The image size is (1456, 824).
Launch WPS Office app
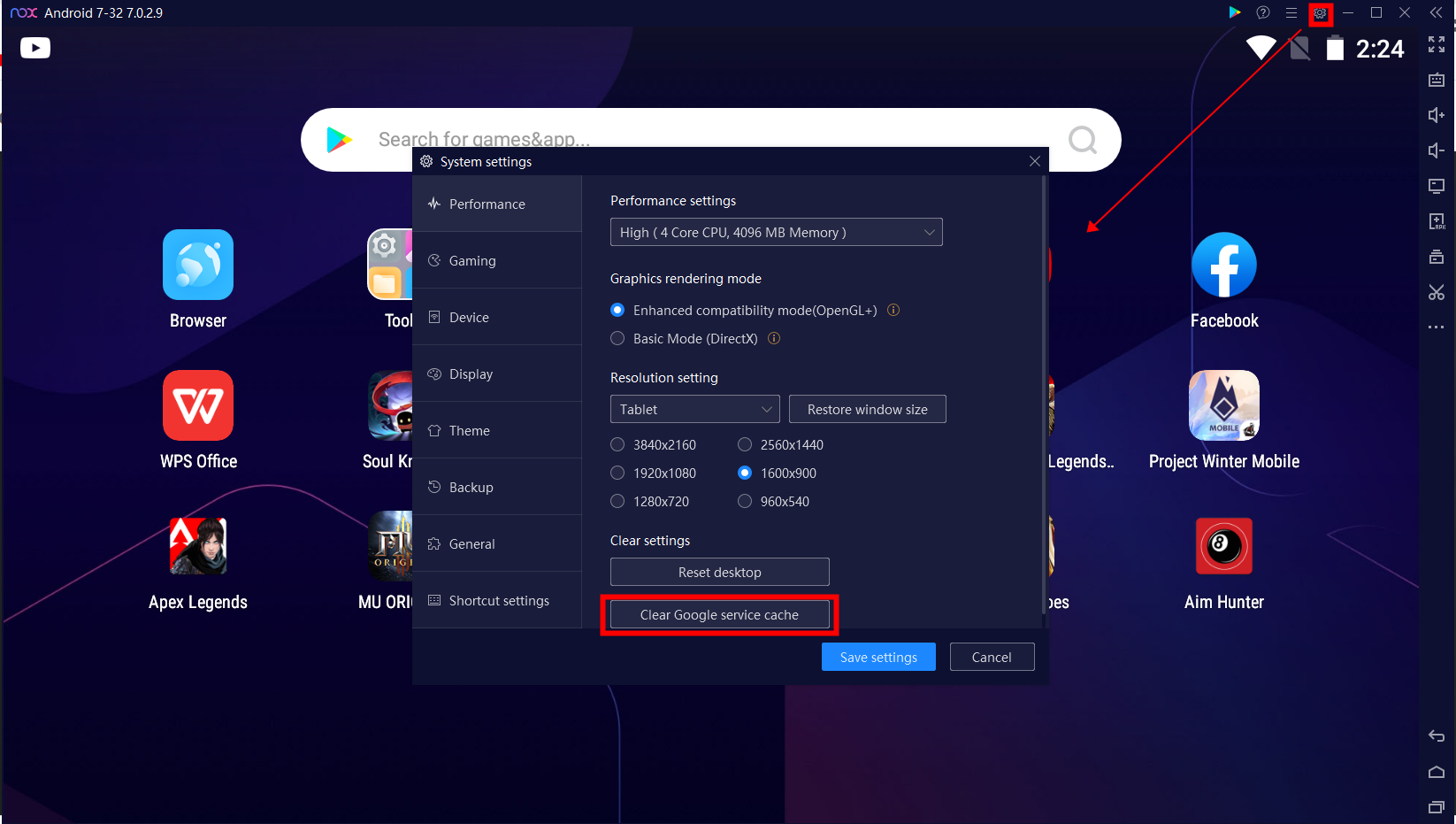198,405
